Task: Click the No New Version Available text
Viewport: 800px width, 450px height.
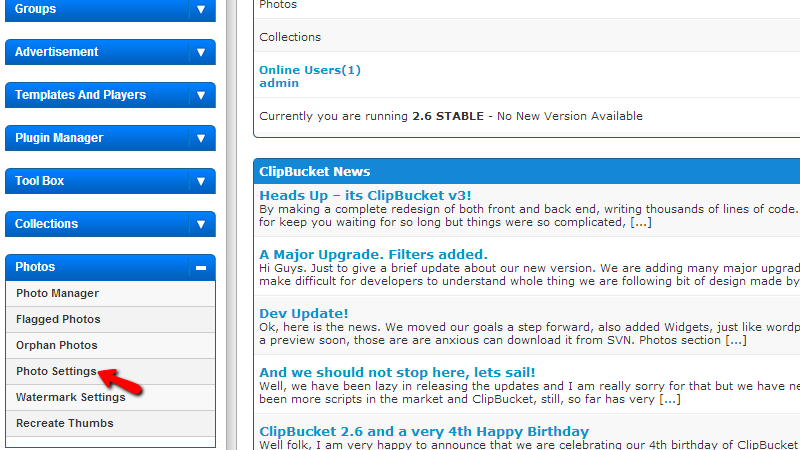Action: 569,116
